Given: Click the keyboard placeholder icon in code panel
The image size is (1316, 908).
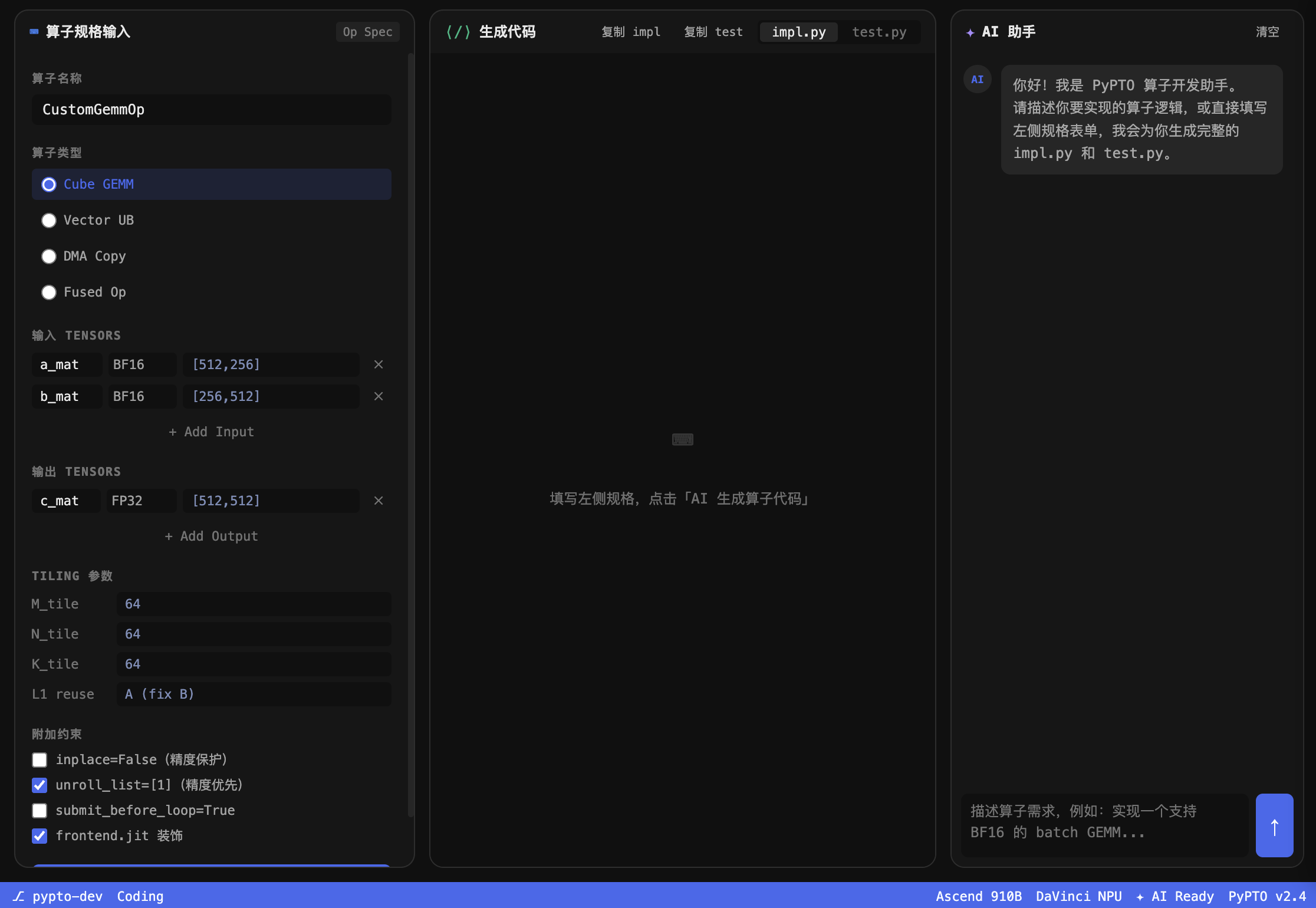Looking at the screenshot, I should click(x=682, y=439).
